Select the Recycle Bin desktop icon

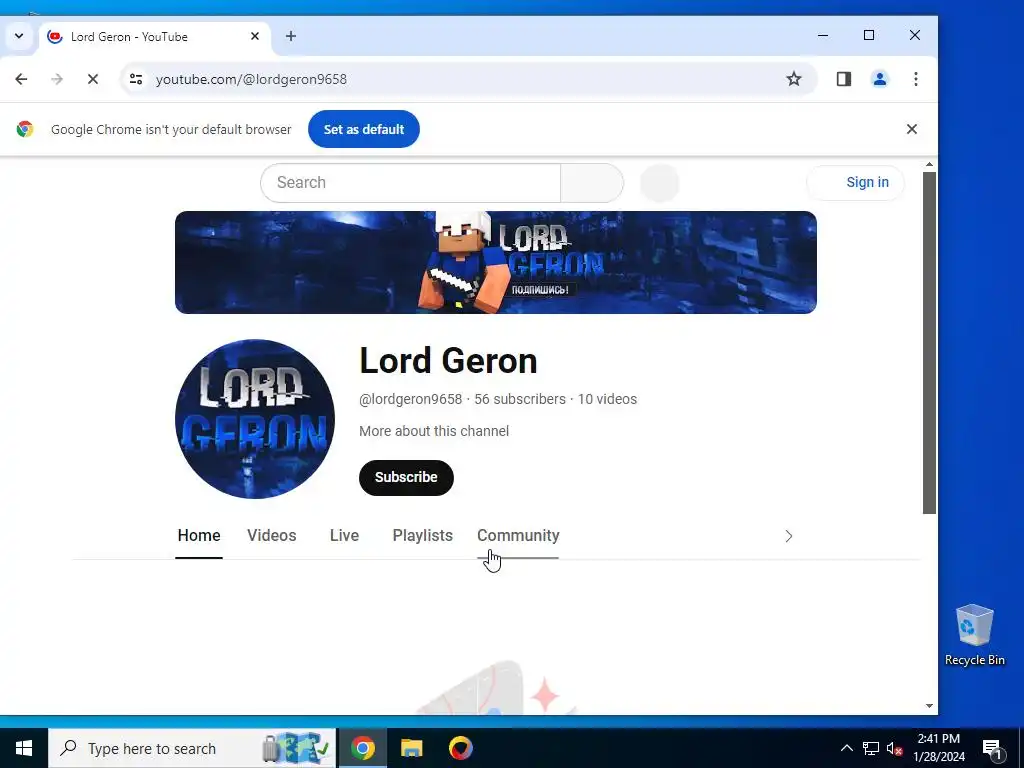pos(974,635)
